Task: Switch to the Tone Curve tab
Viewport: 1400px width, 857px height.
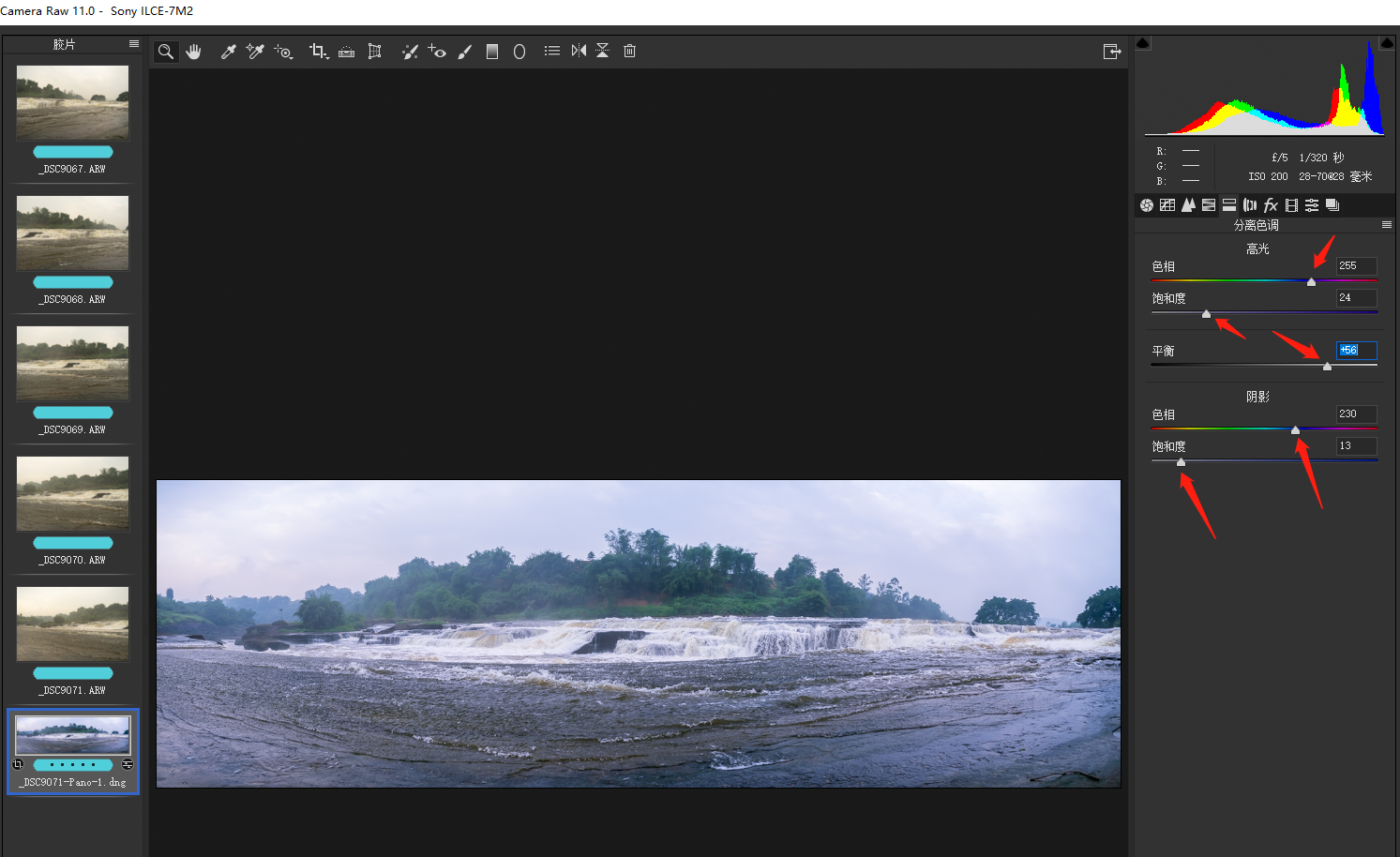Action: click(1167, 205)
